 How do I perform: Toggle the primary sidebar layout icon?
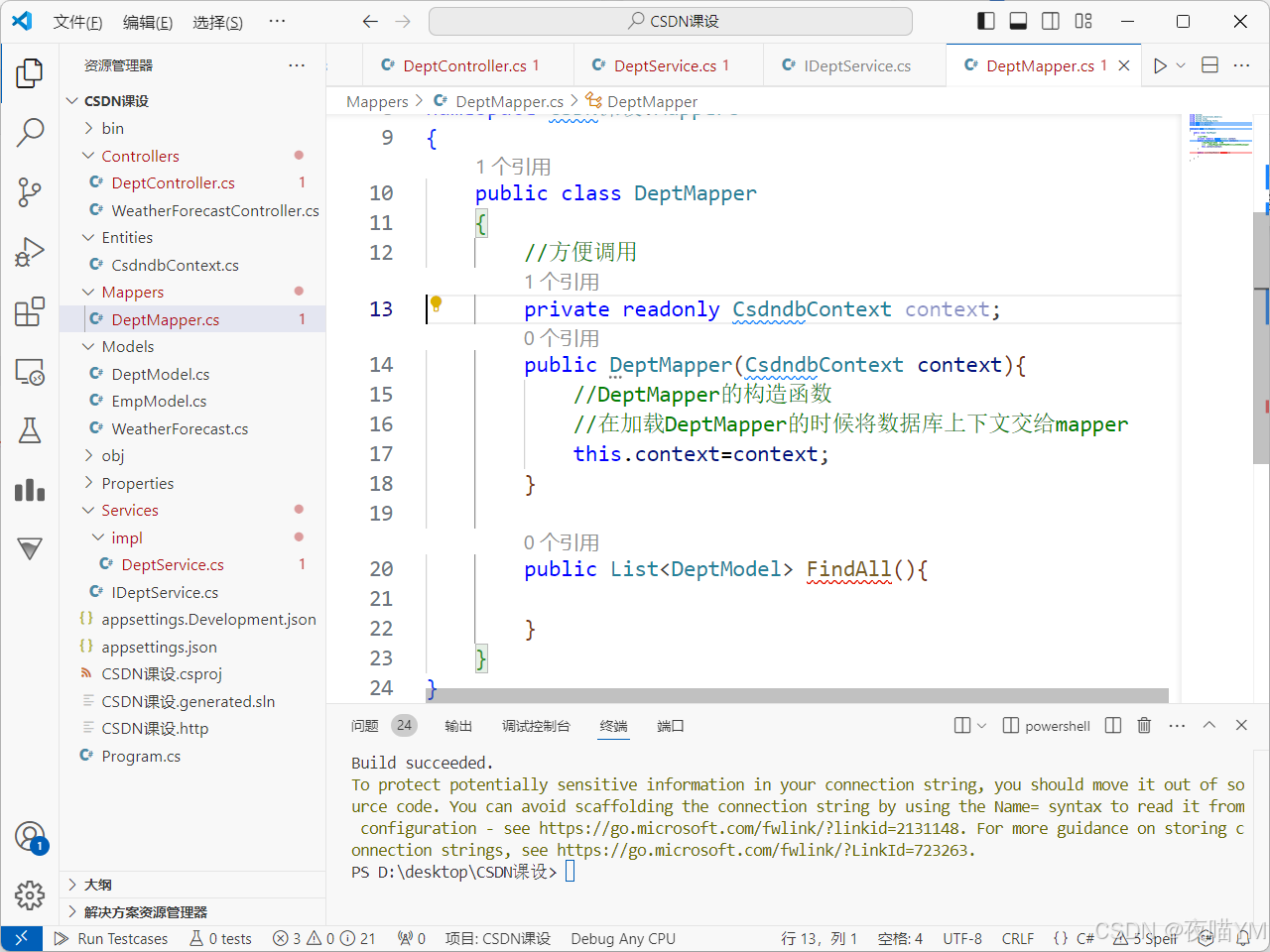986,21
